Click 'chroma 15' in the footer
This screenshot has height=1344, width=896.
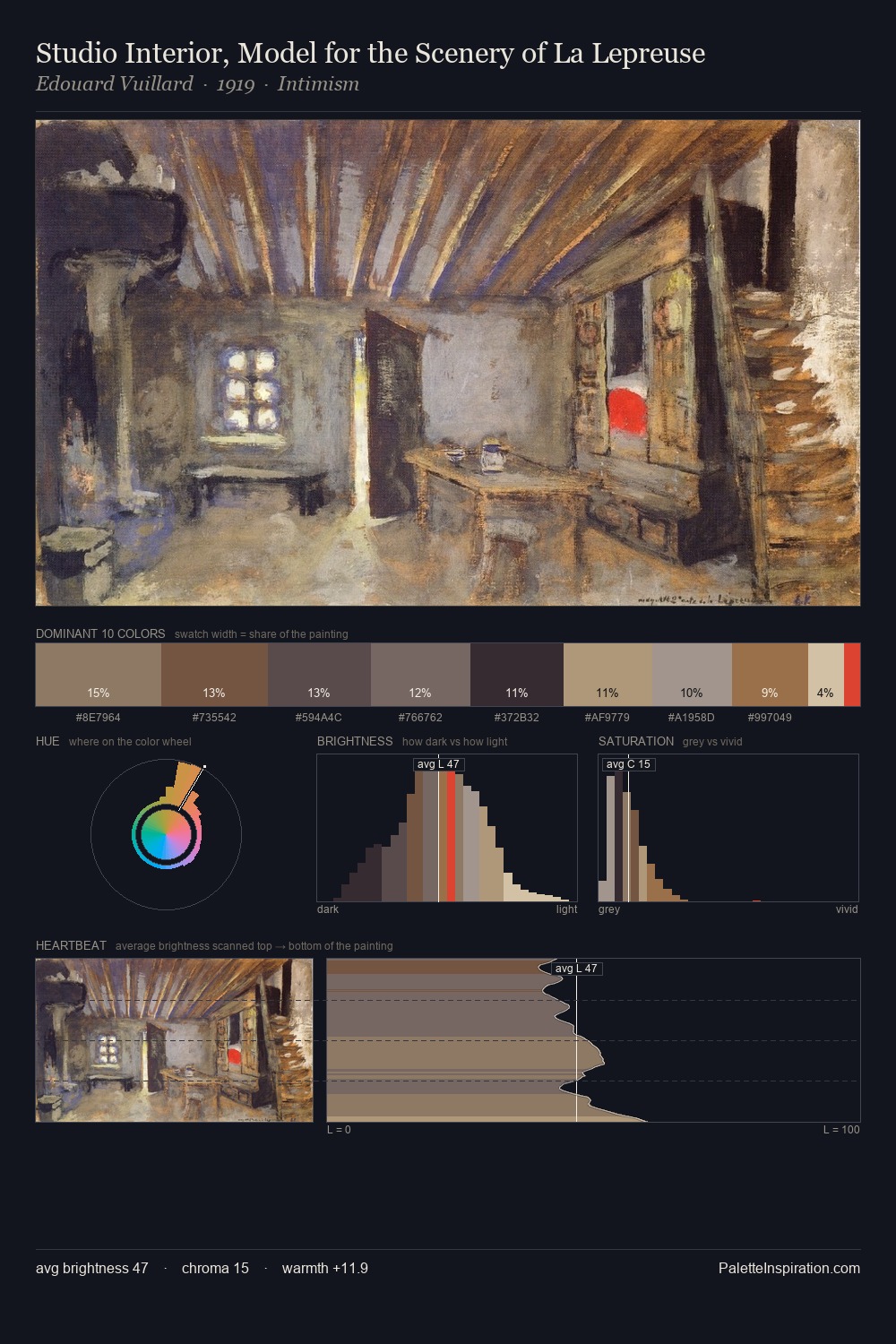coord(215,1268)
